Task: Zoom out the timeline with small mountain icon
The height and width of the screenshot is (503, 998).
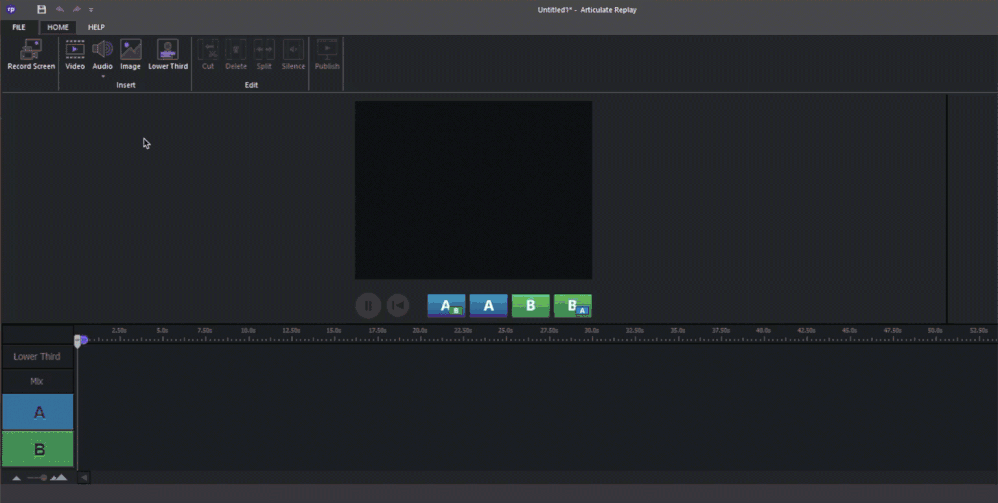Action: (x=17, y=478)
